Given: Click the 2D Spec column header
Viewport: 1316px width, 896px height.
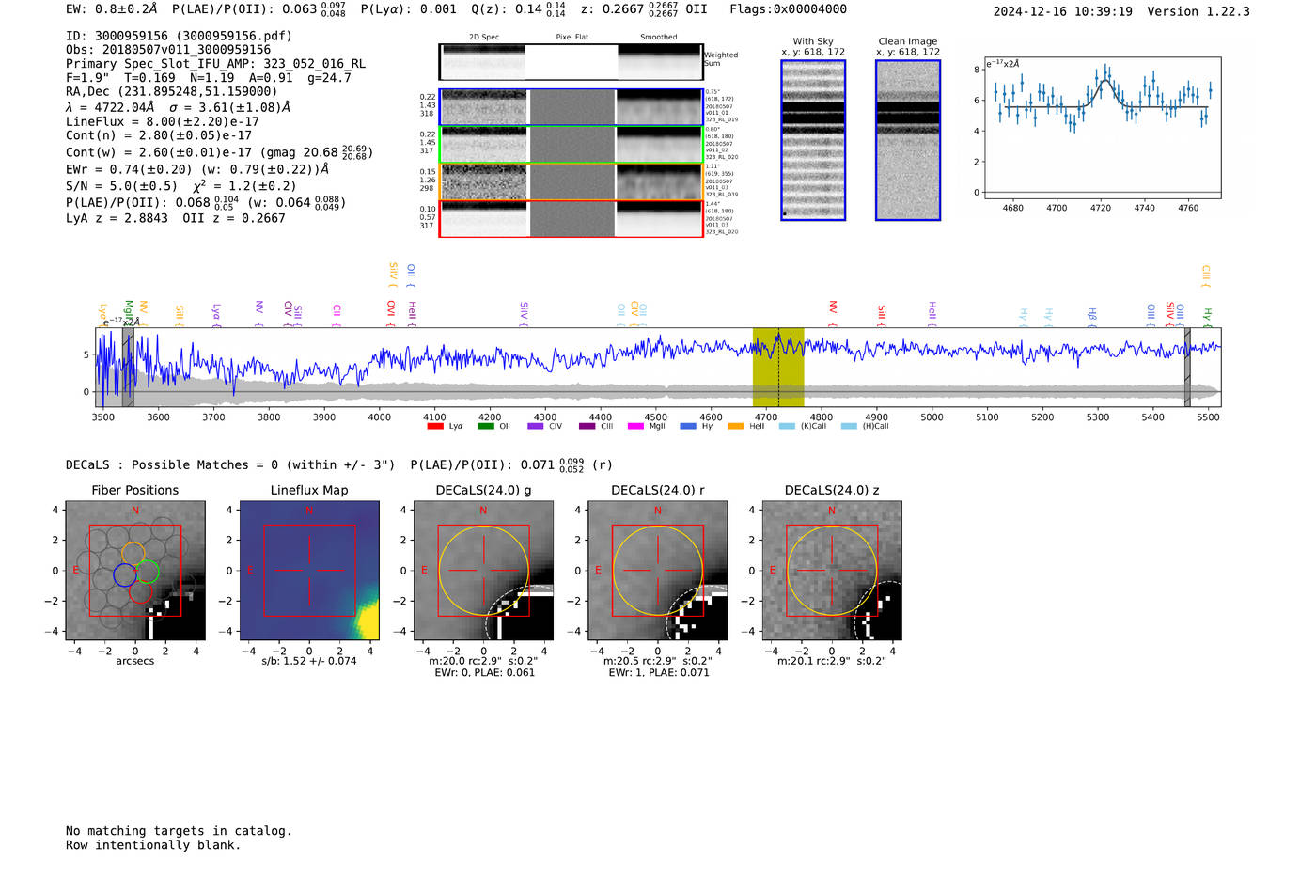Looking at the screenshot, I should click(484, 38).
